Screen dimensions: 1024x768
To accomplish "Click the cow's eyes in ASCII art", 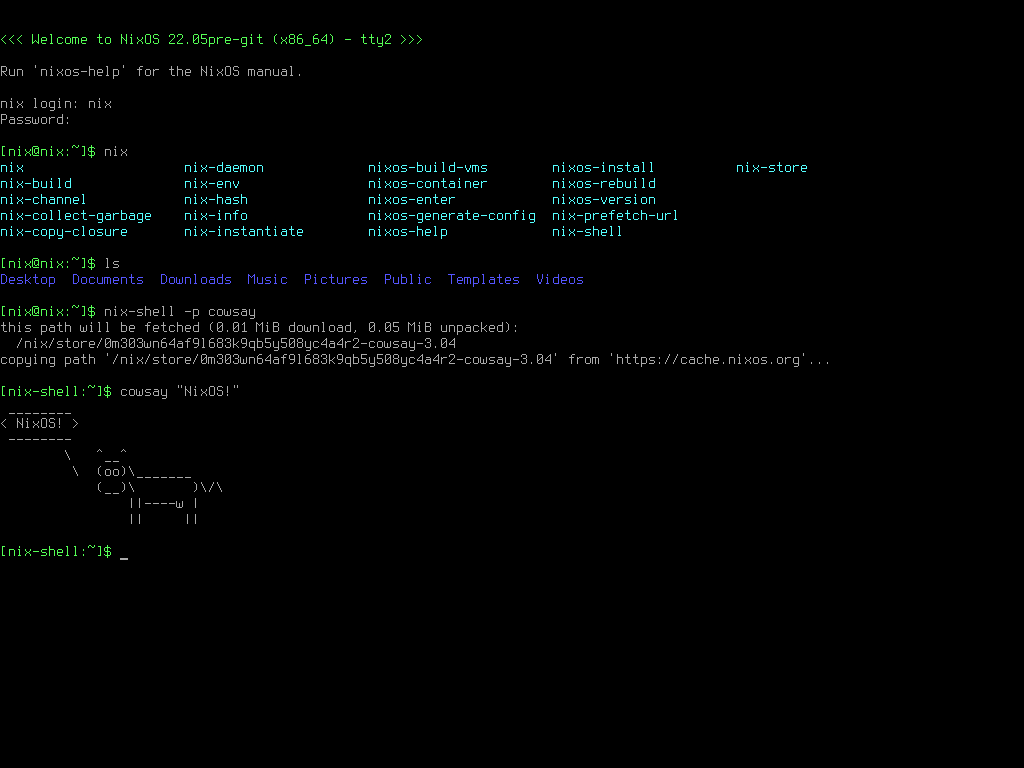I will click(112, 472).
